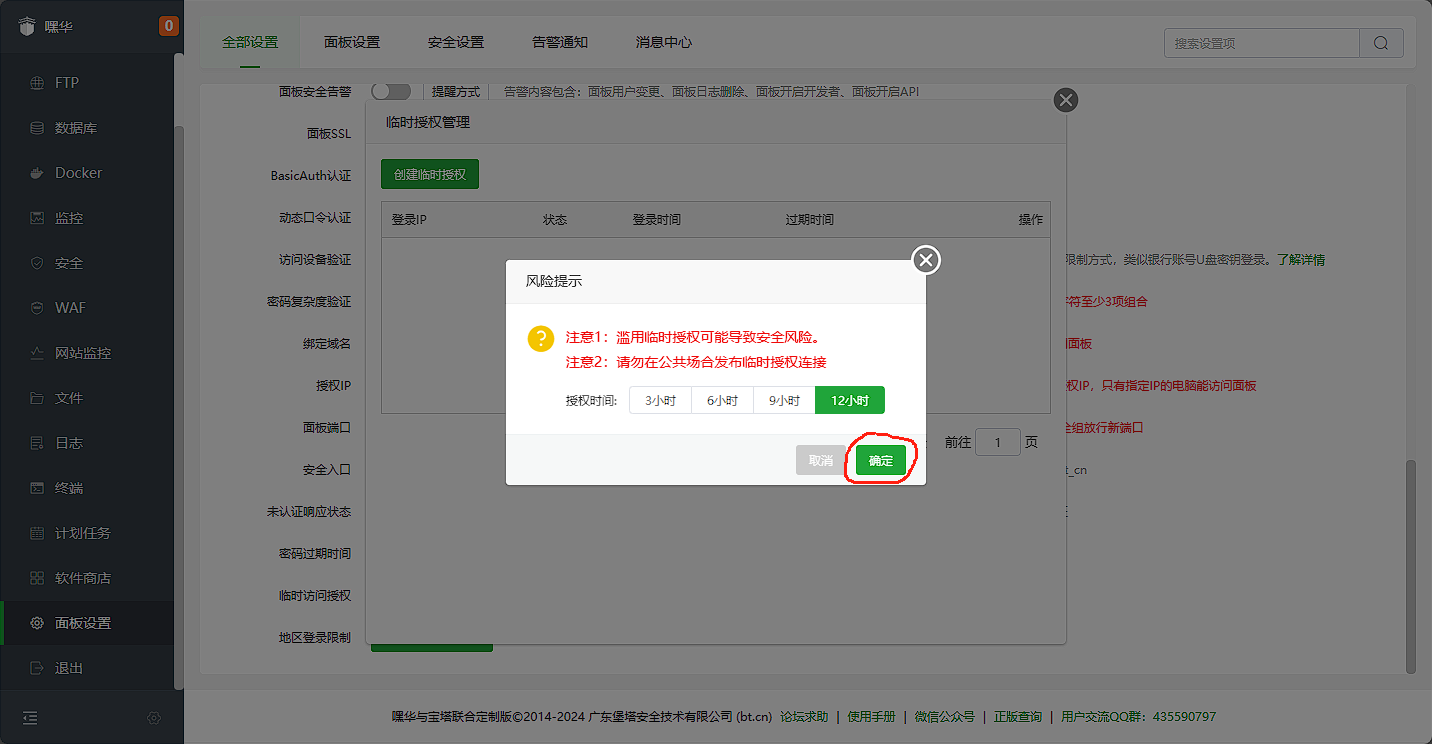Click the 终端 terminal icon

coord(37,488)
